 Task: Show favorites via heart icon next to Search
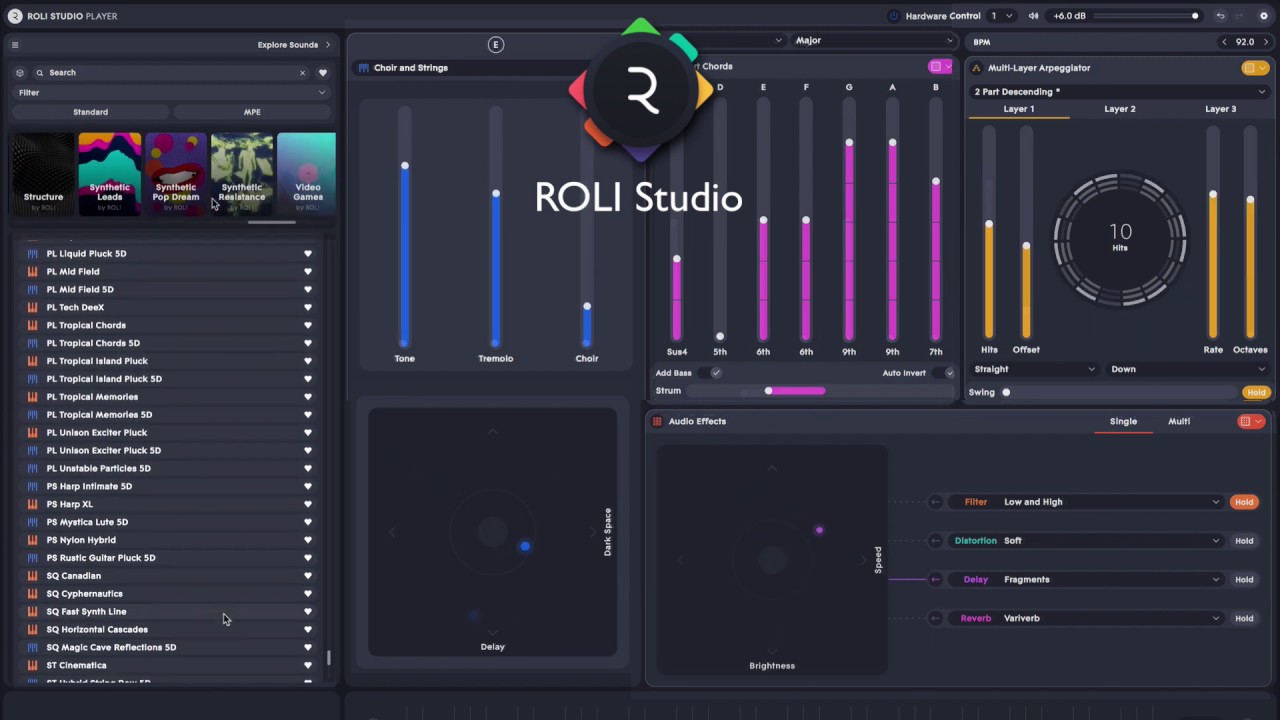click(x=322, y=73)
